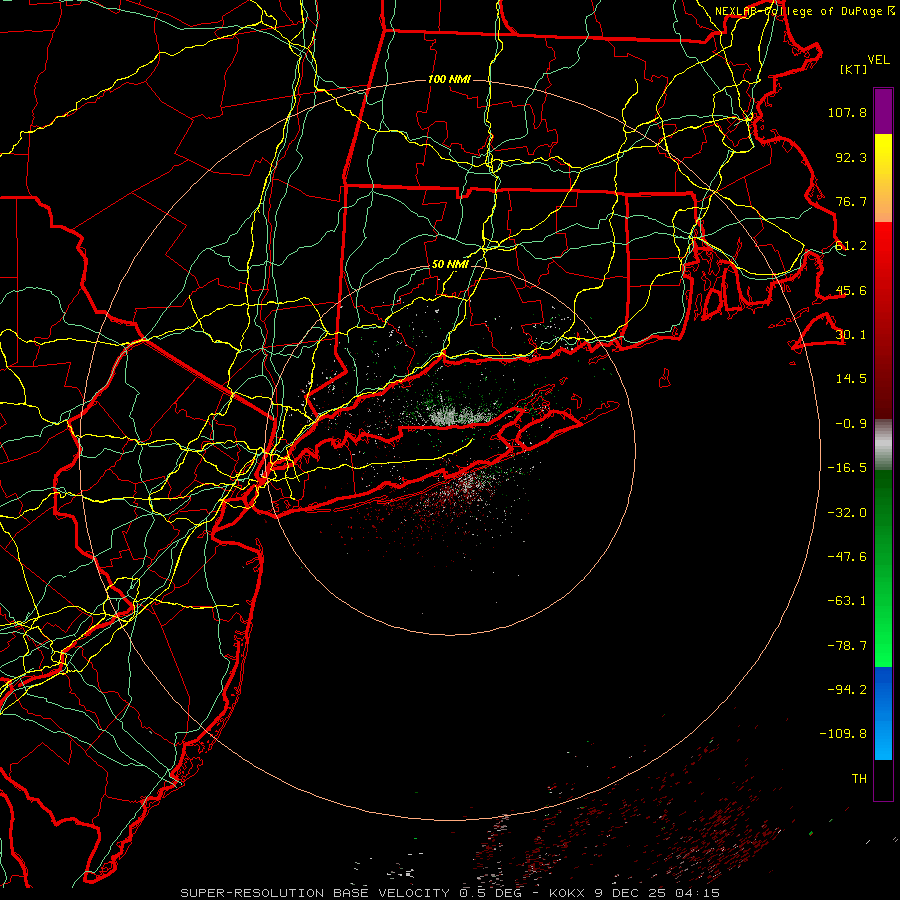Select the 107.8 legend value
900x900 pixels.
click(847, 112)
